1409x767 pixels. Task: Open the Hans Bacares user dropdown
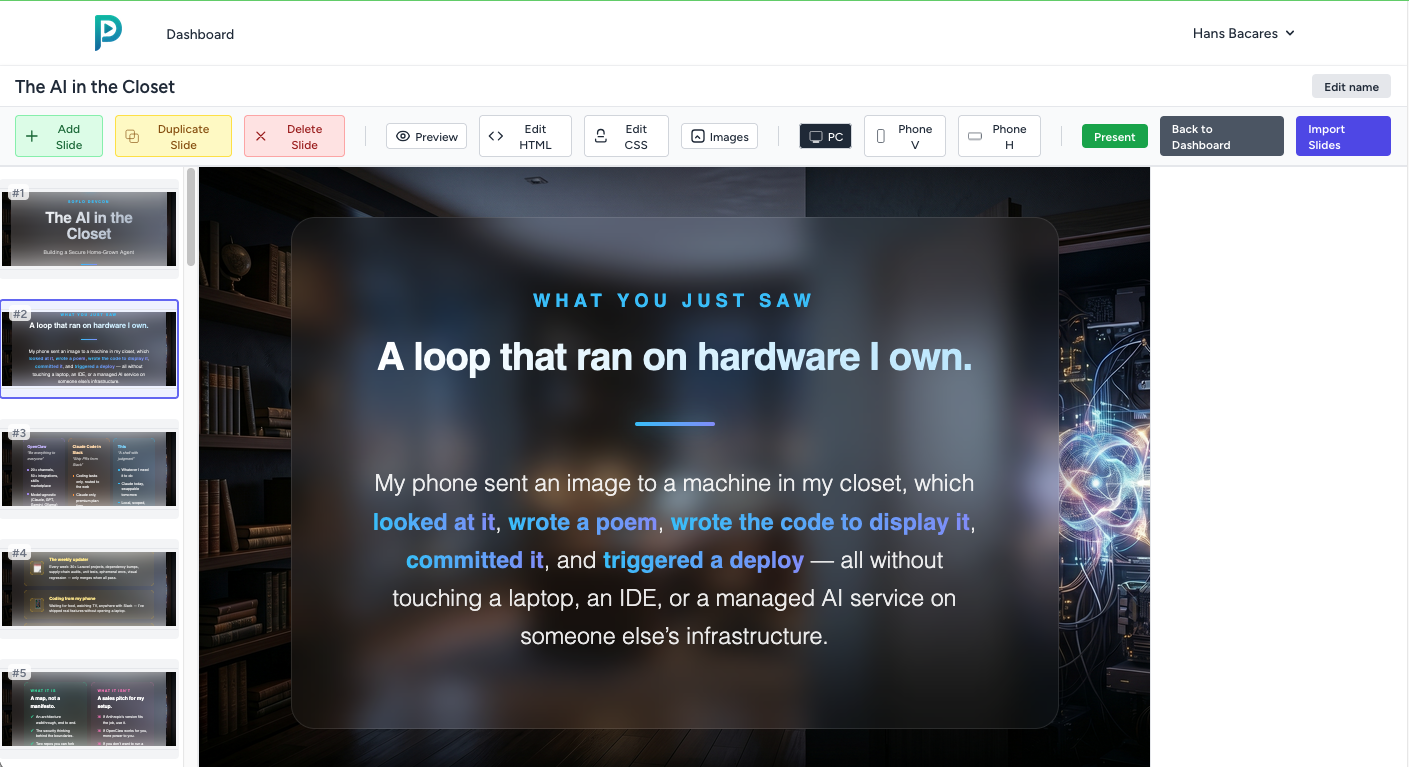tap(1243, 33)
